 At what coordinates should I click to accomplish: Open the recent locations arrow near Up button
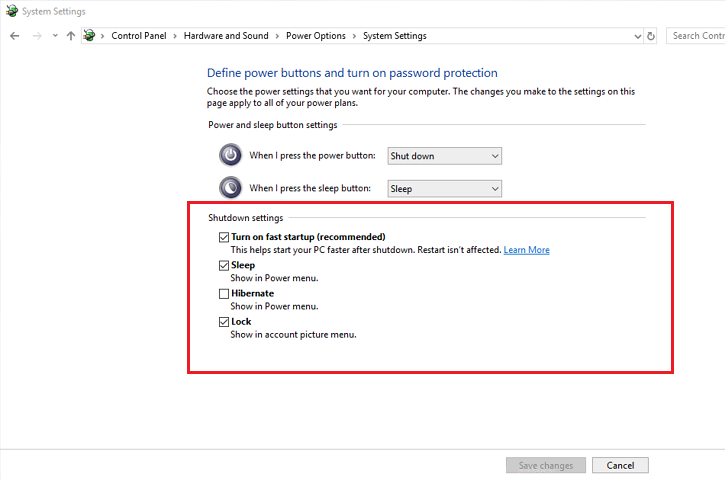click(x=54, y=36)
